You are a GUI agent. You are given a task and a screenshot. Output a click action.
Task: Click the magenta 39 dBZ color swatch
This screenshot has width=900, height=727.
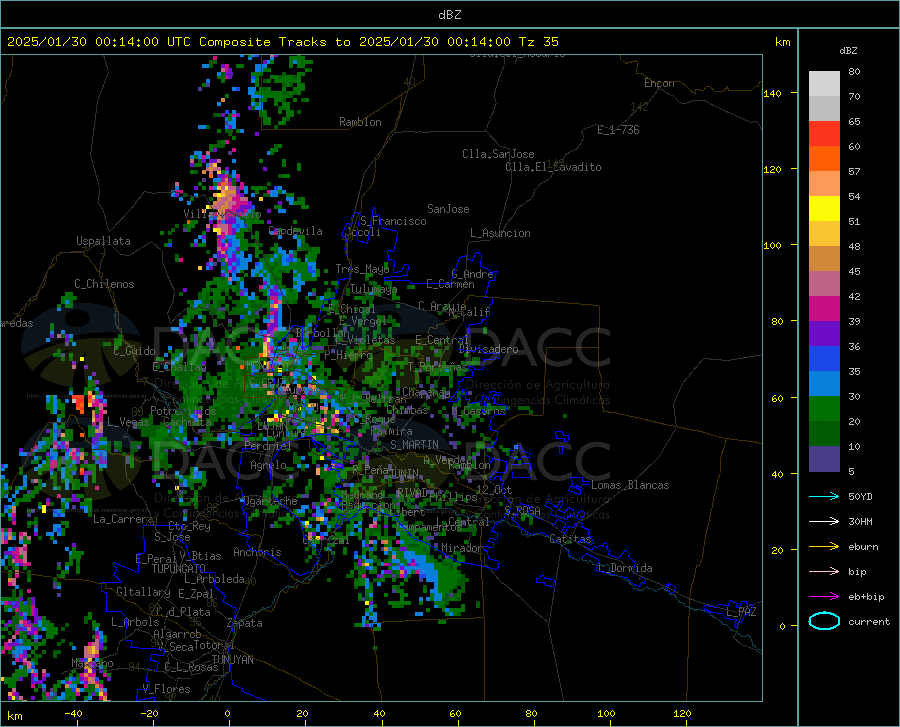824,309
